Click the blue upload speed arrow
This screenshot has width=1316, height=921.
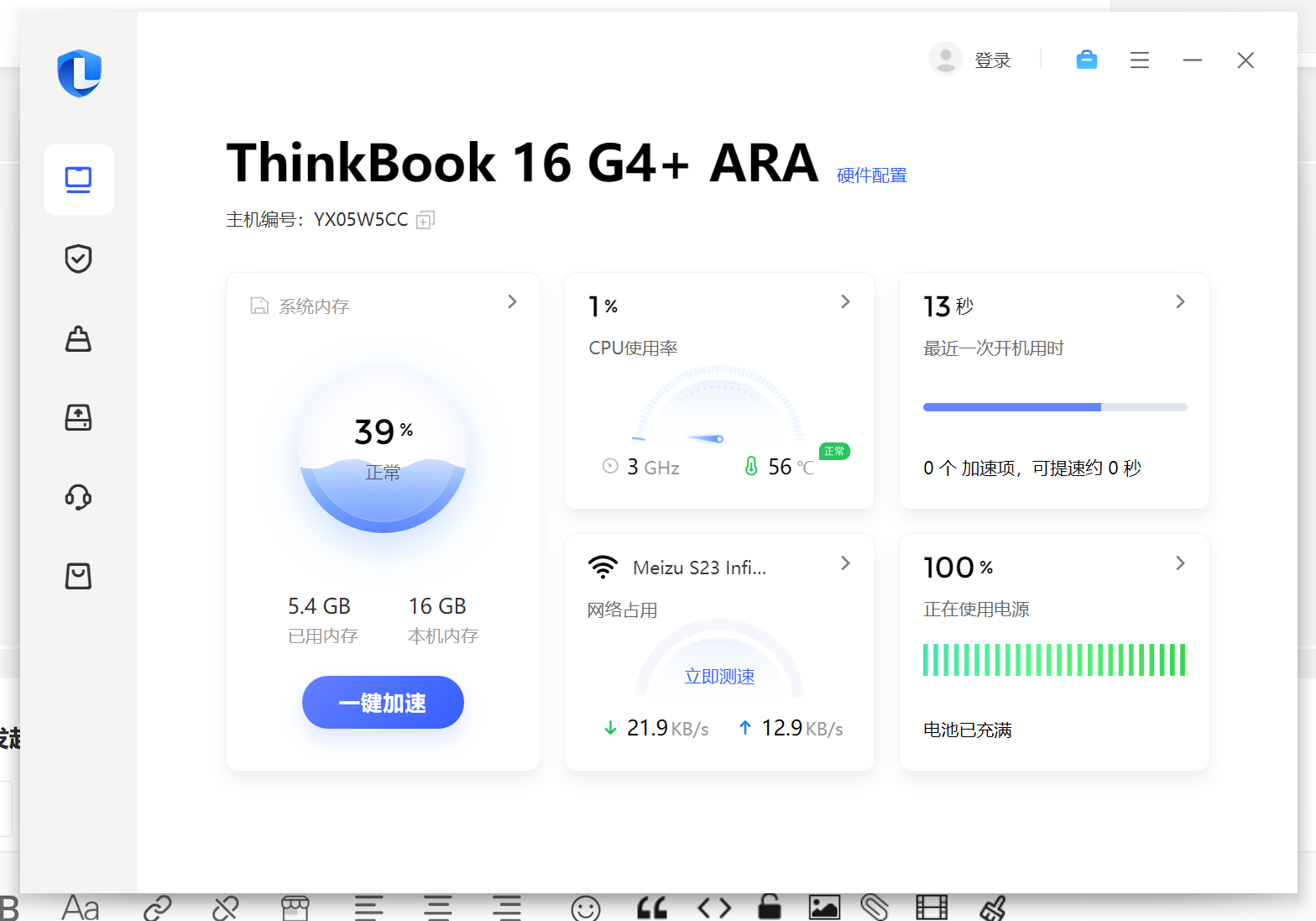[x=744, y=728]
